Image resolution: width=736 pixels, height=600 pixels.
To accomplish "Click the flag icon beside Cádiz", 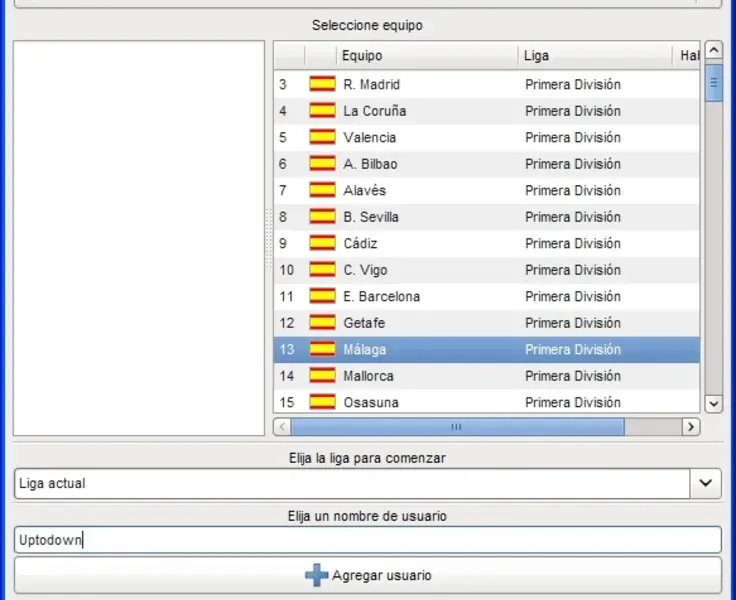I will [322, 243].
